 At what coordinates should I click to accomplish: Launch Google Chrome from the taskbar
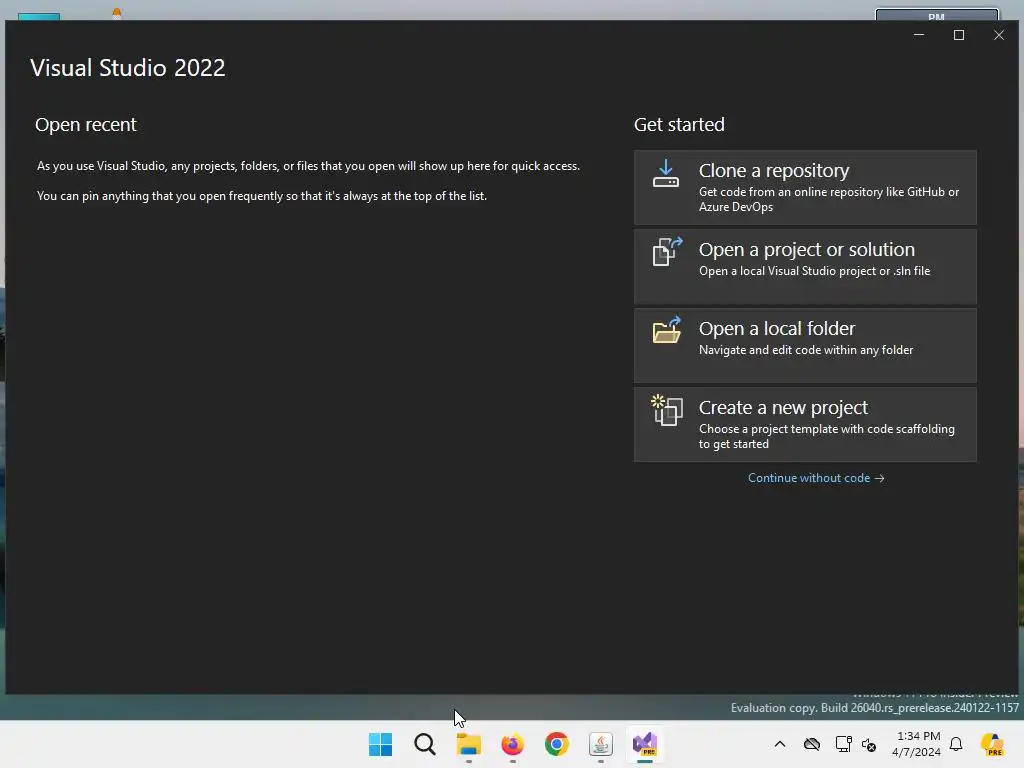click(x=556, y=744)
